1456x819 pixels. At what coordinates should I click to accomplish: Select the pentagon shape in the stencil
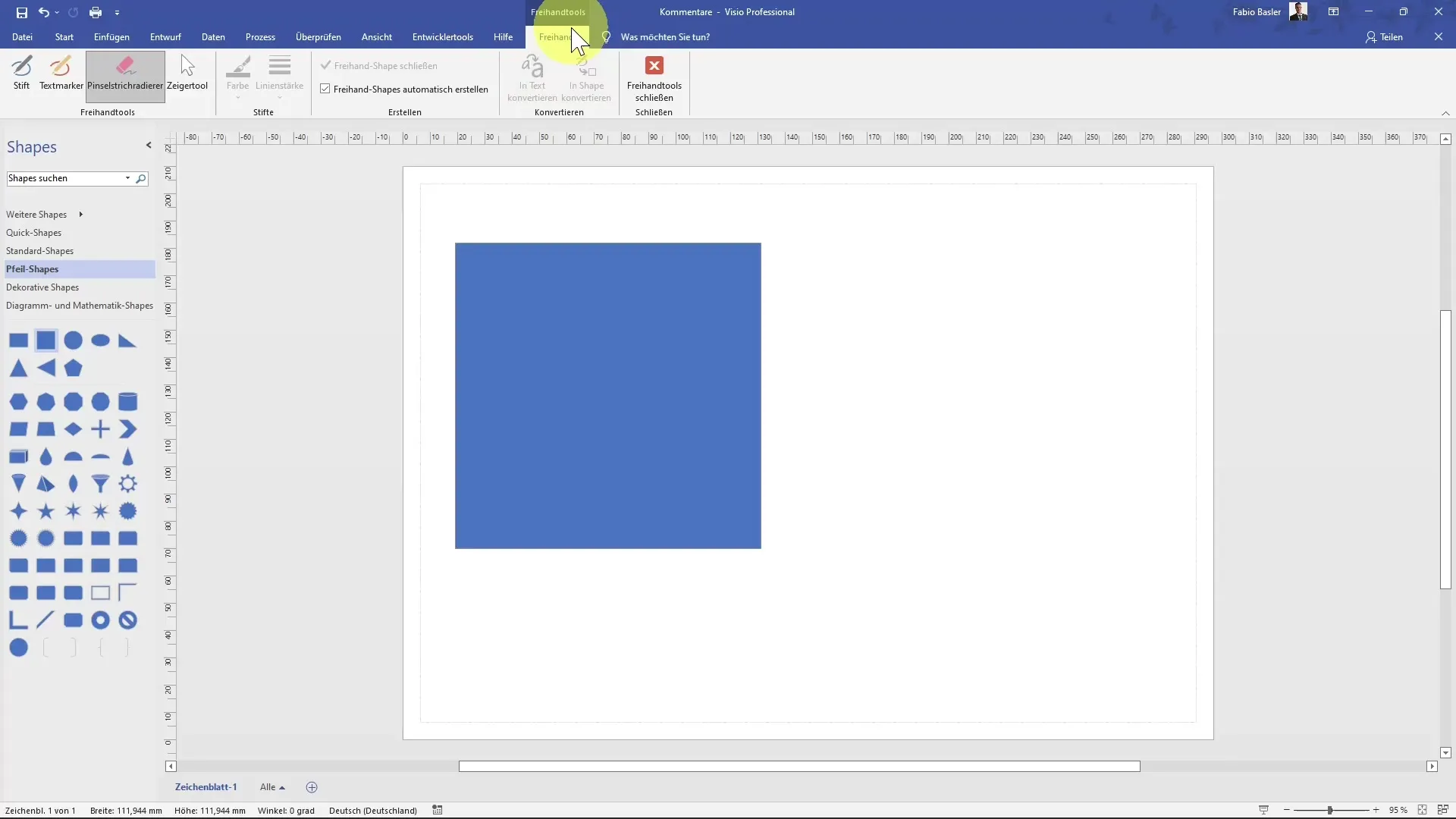click(x=74, y=368)
